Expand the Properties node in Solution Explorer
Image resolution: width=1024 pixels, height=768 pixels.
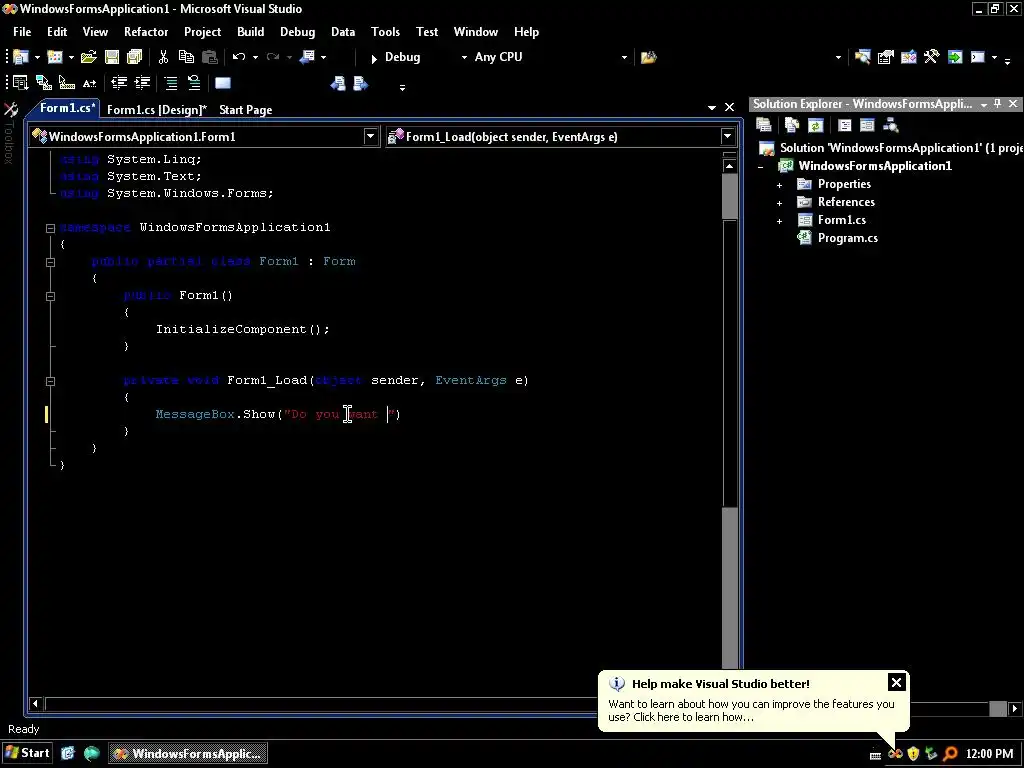pyautogui.click(x=779, y=185)
